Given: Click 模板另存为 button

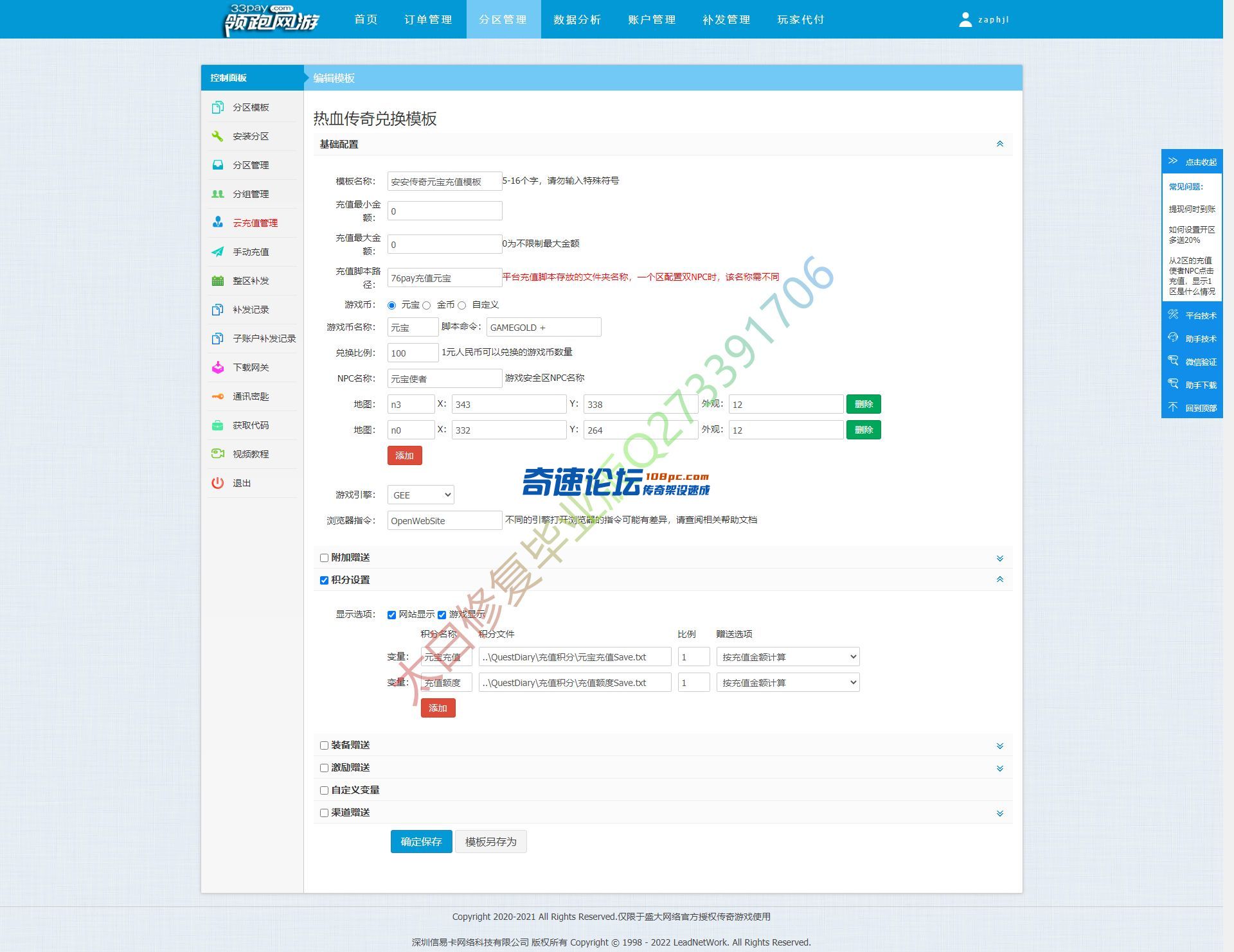Looking at the screenshot, I should pyautogui.click(x=491, y=842).
